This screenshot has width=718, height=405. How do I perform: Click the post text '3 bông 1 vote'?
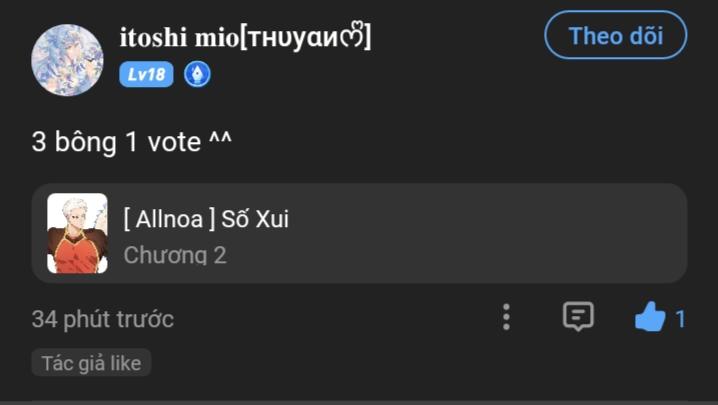[x=115, y=142]
